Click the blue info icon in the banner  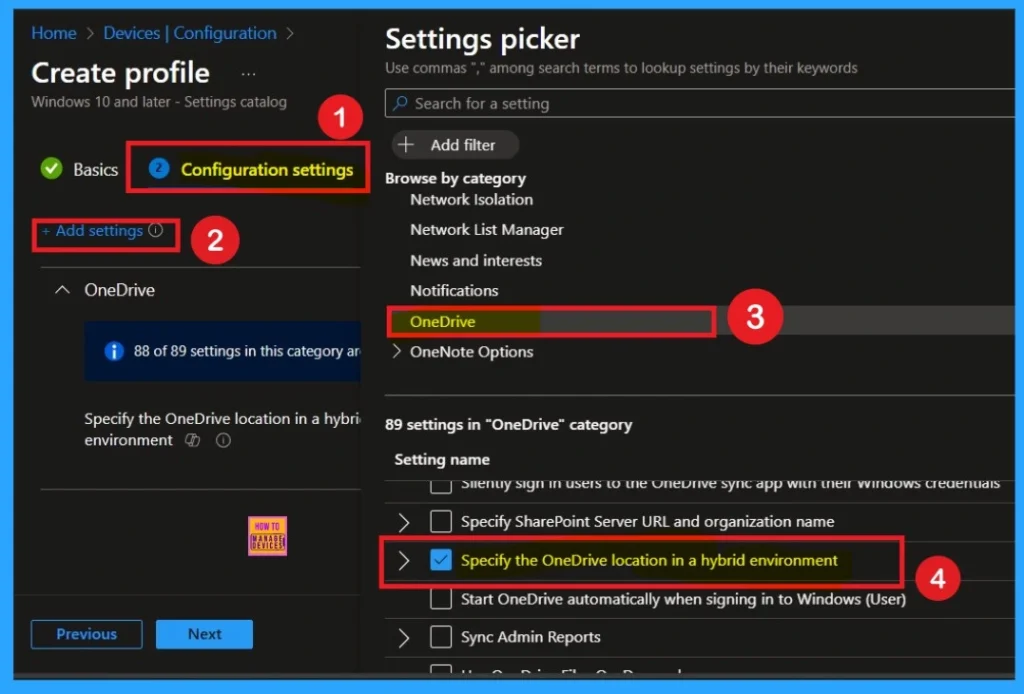tap(114, 351)
